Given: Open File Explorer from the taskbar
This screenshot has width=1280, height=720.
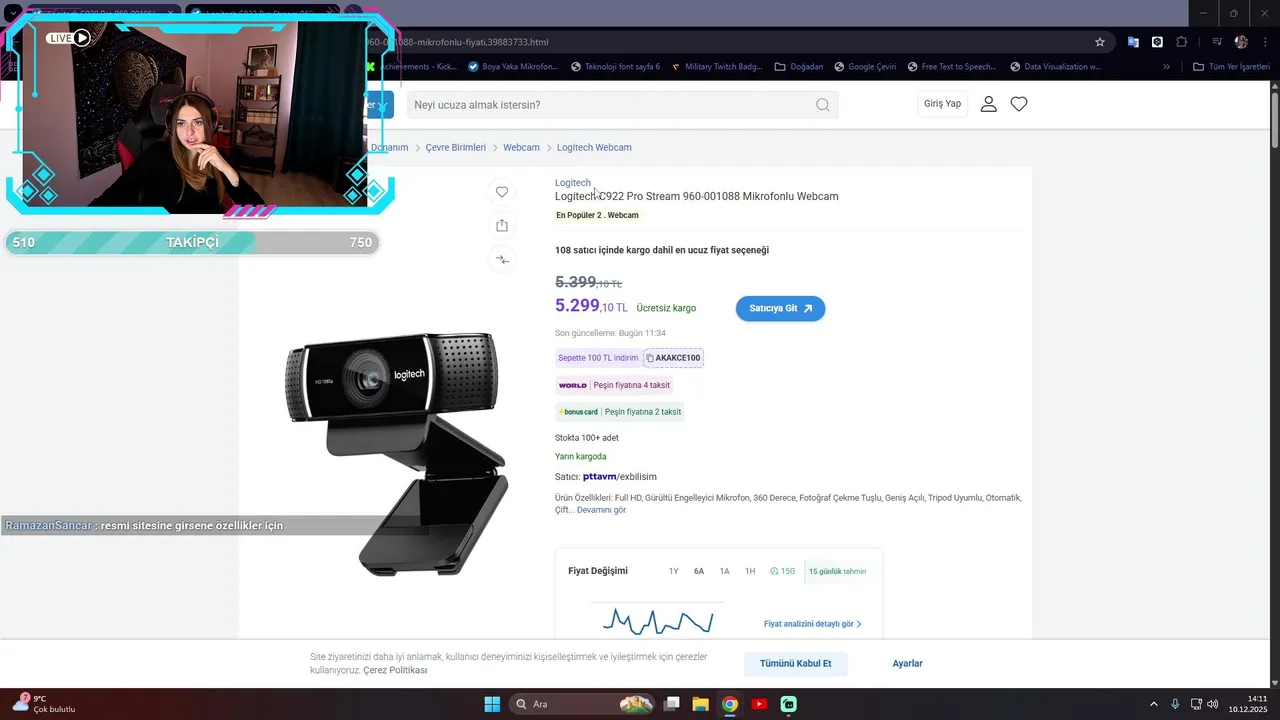Looking at the screenshot, I should (x=700, y=704).
